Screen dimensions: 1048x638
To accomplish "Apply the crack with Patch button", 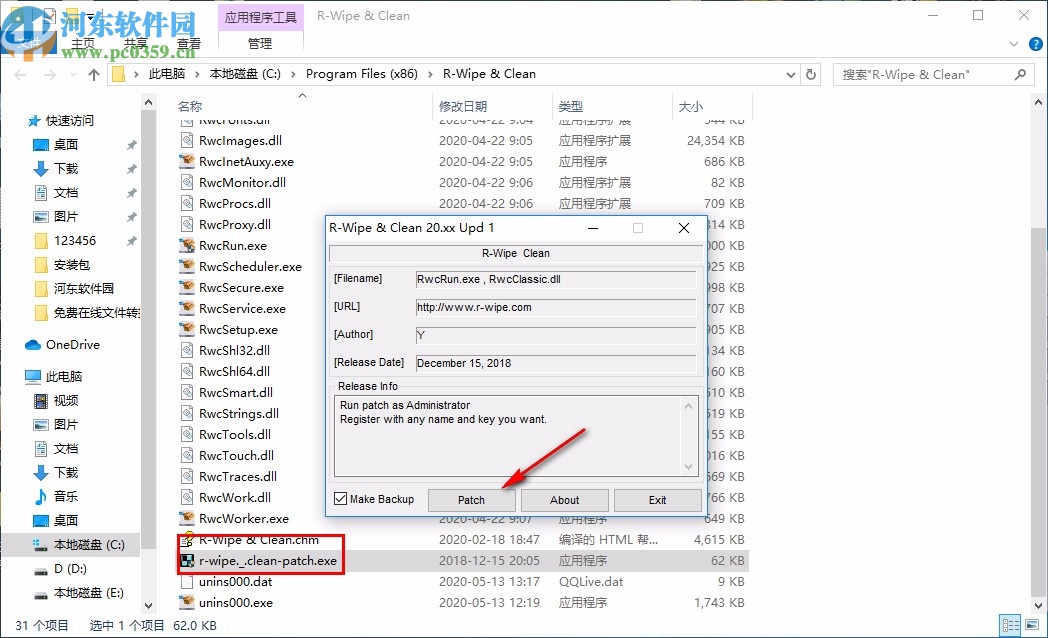I will click(471, 500).
